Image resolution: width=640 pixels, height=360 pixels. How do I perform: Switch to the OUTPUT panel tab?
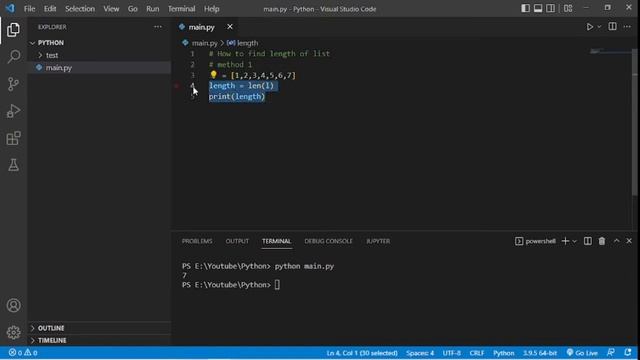(x=237, y=241)
